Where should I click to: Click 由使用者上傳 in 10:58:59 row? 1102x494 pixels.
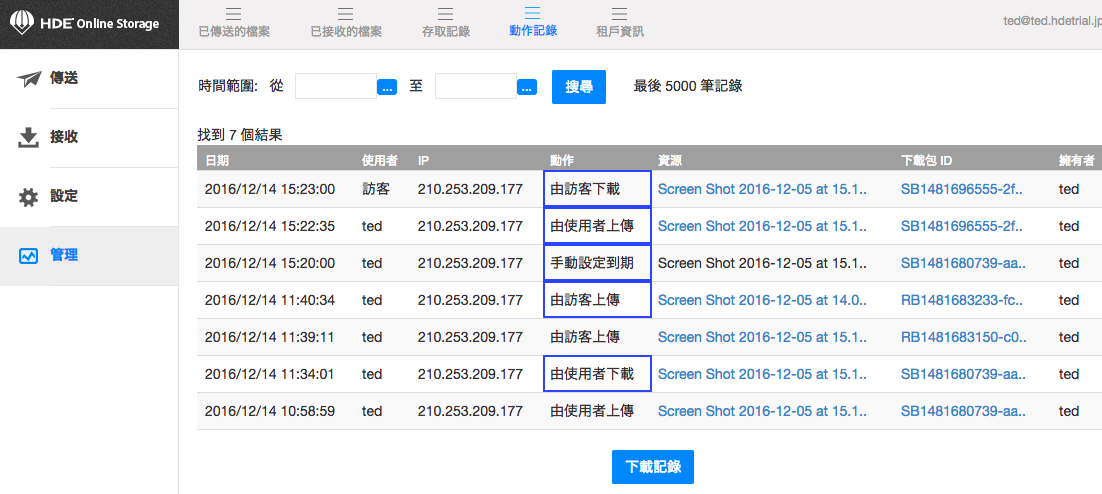[x=592, y=411]
